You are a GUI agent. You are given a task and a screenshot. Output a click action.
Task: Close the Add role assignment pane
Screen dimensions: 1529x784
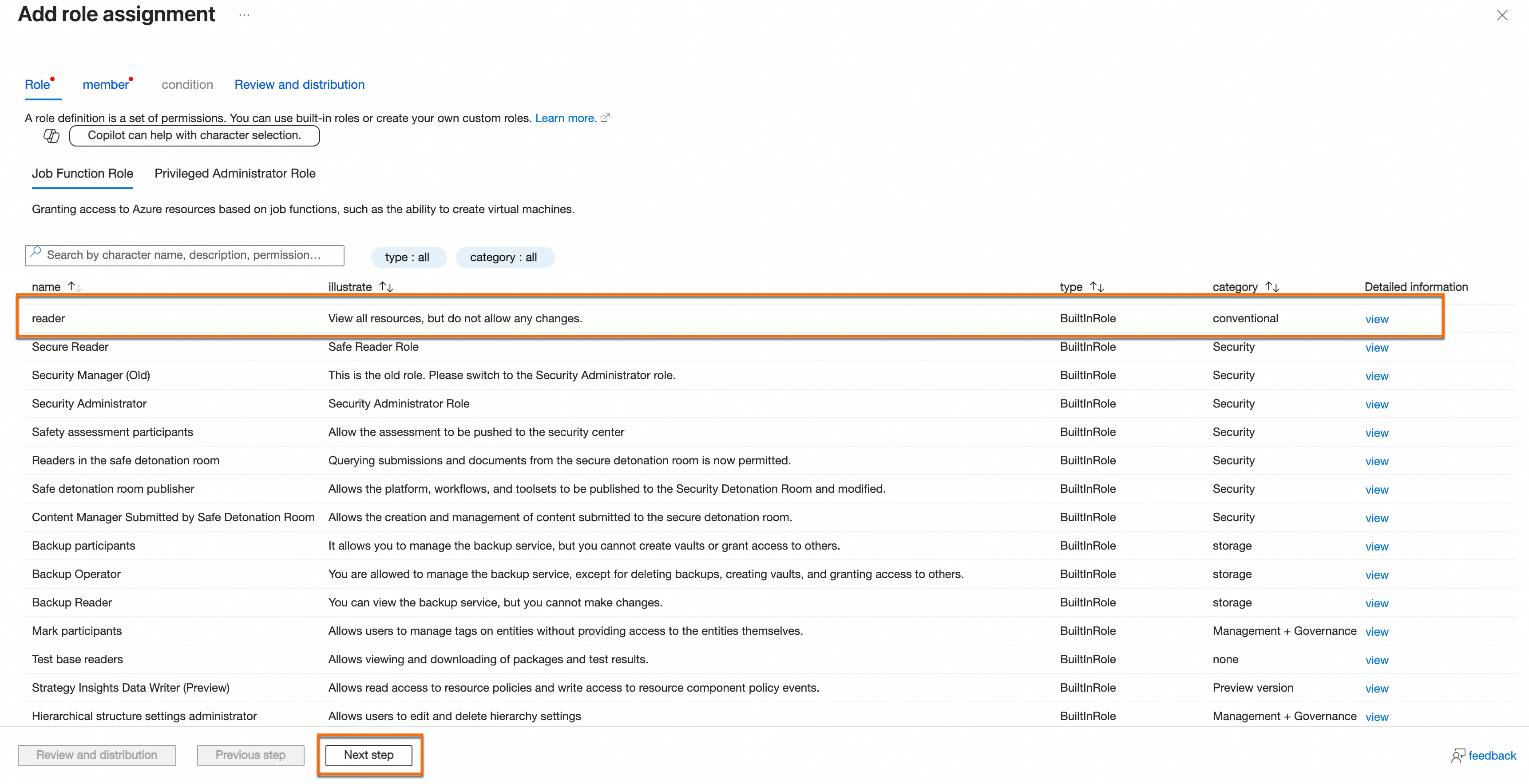click(x=1501, y=15)
